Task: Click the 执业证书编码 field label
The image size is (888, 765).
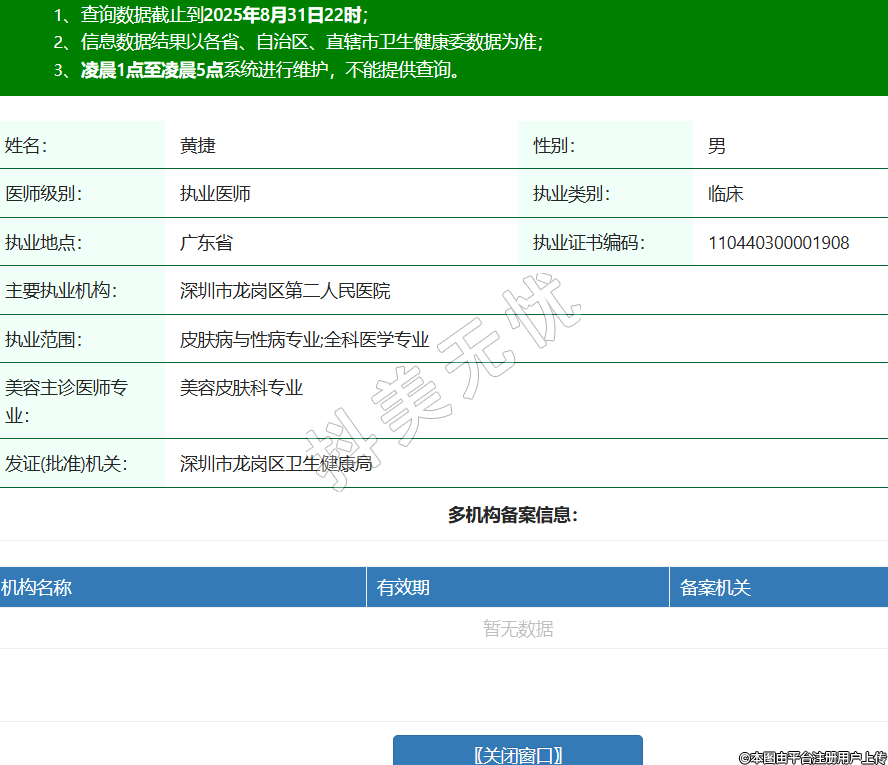Action: coord(588,243)
